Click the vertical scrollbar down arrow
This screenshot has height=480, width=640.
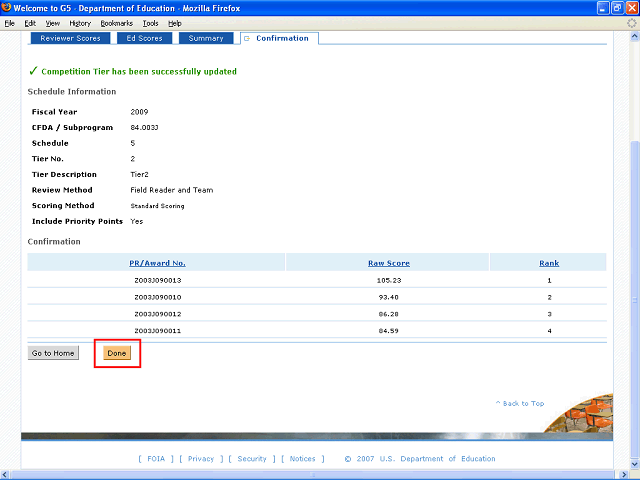click(634, 464)
